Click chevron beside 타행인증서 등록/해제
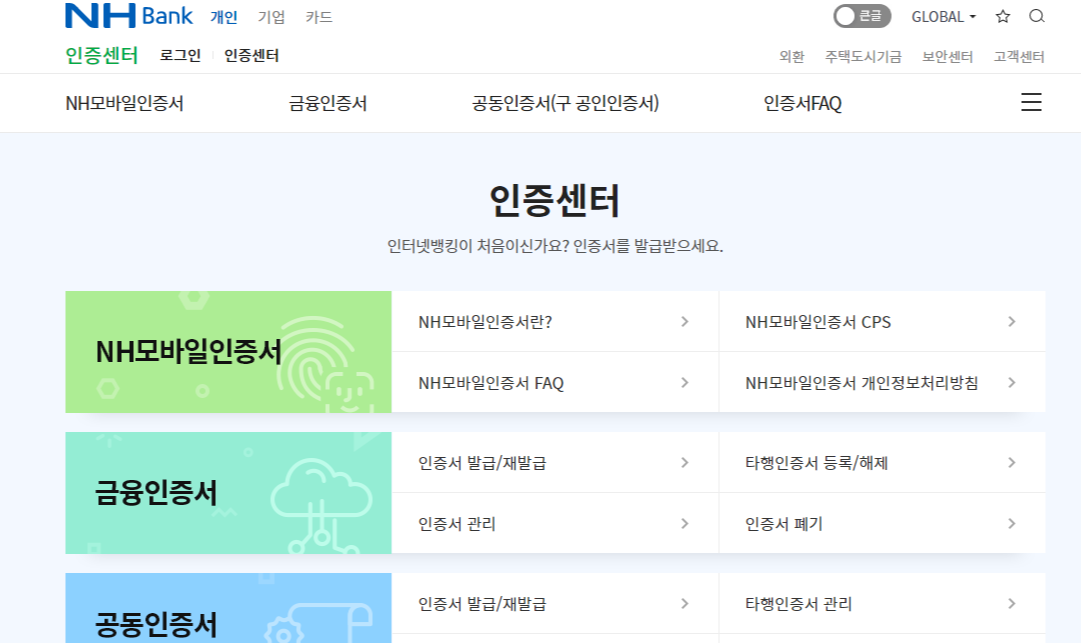The image size is (1081, 643). [x=1011, y=462]
